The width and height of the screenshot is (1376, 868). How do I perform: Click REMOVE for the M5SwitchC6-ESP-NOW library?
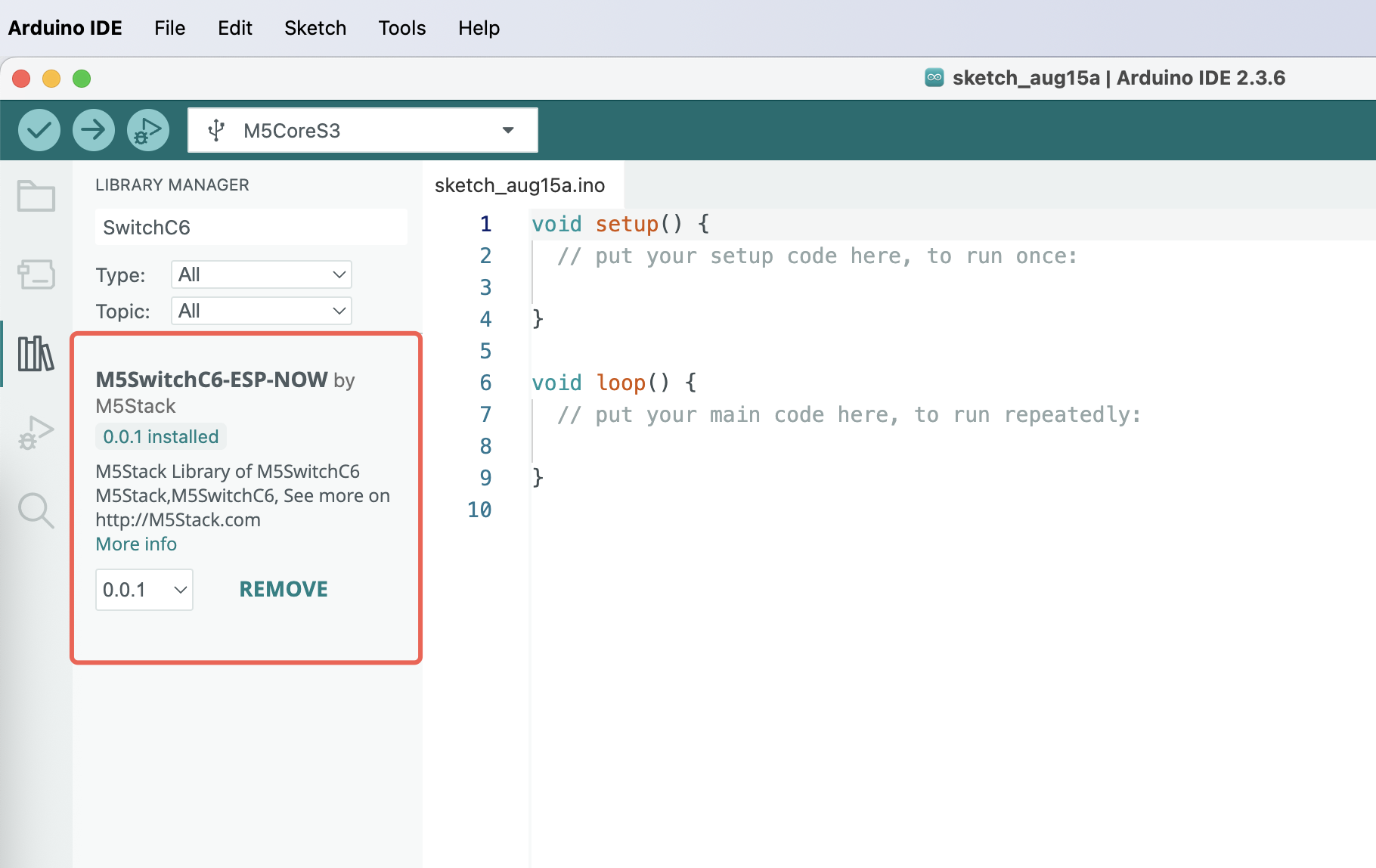pyautogui.click(x=284, y=589)
